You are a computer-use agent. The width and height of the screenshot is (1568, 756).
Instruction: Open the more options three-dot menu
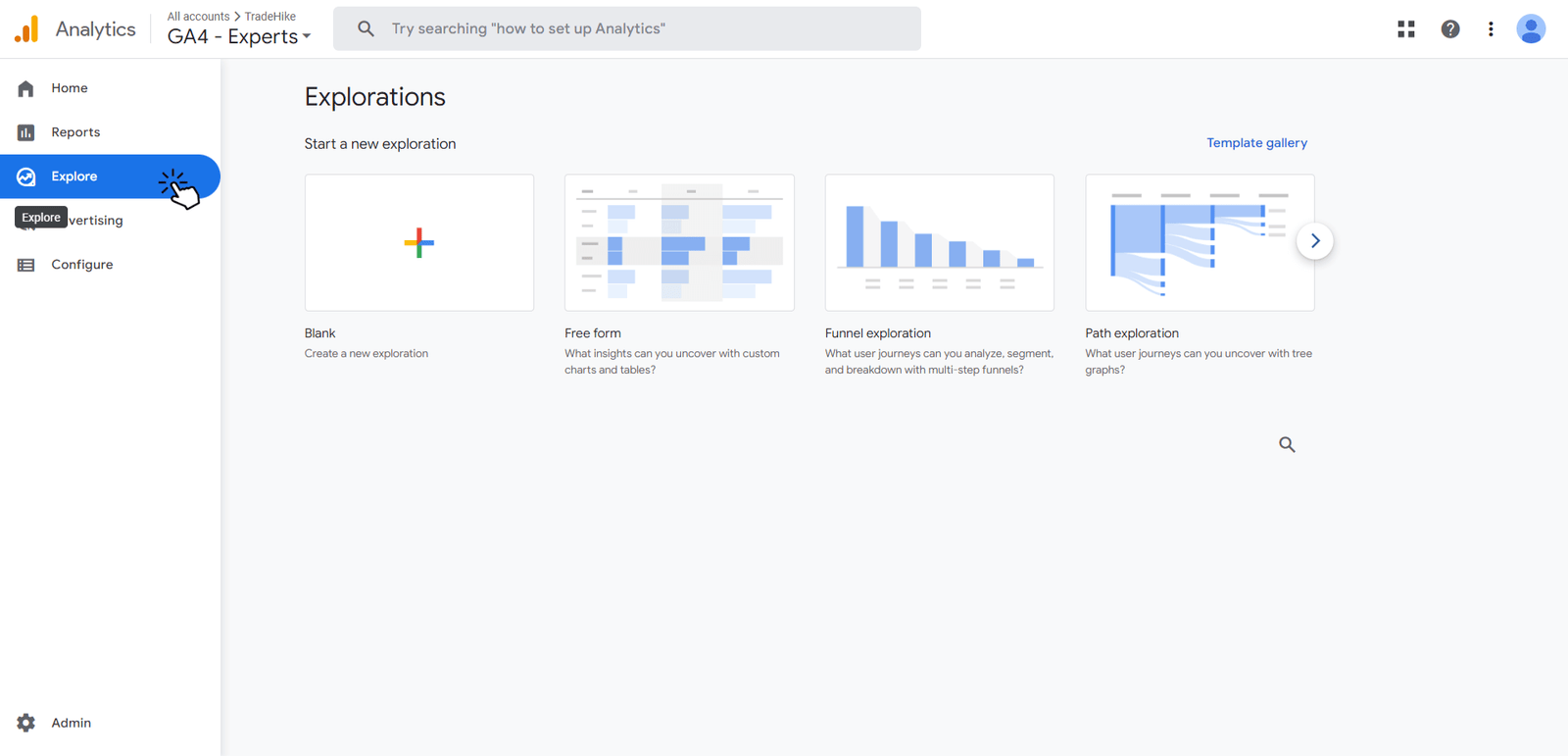(x=1491, y=28)
